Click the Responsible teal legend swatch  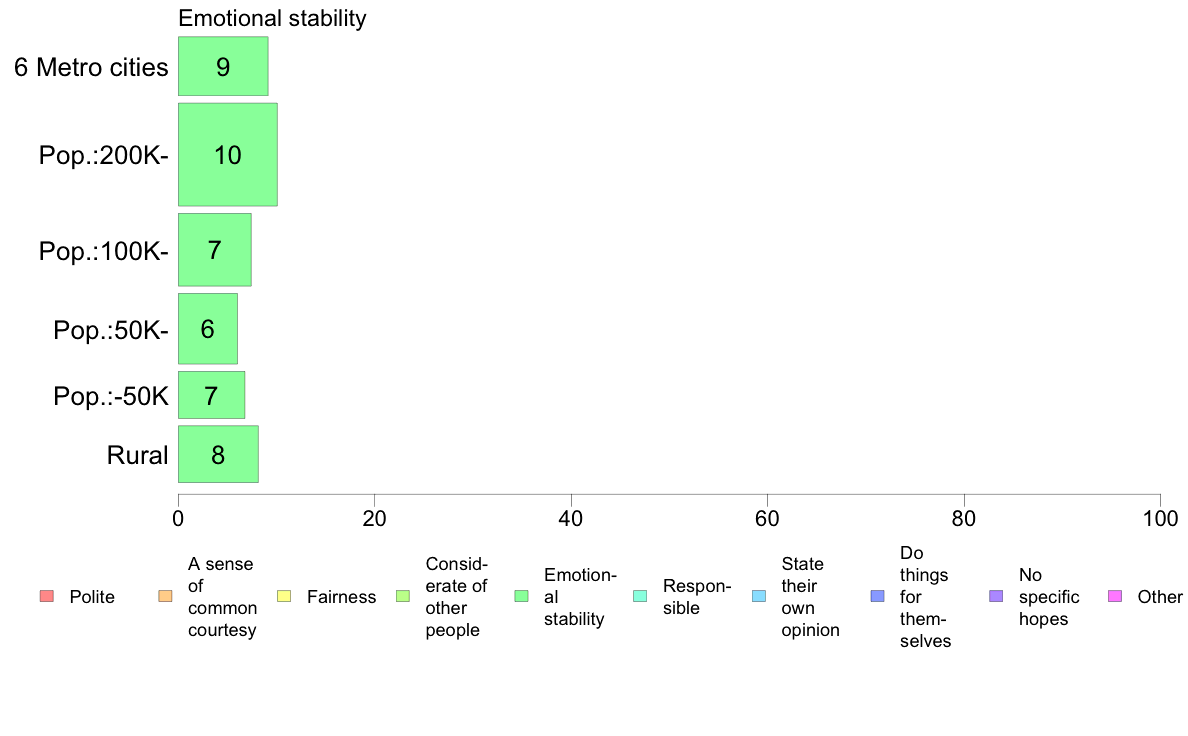click(x=640, y=597)
